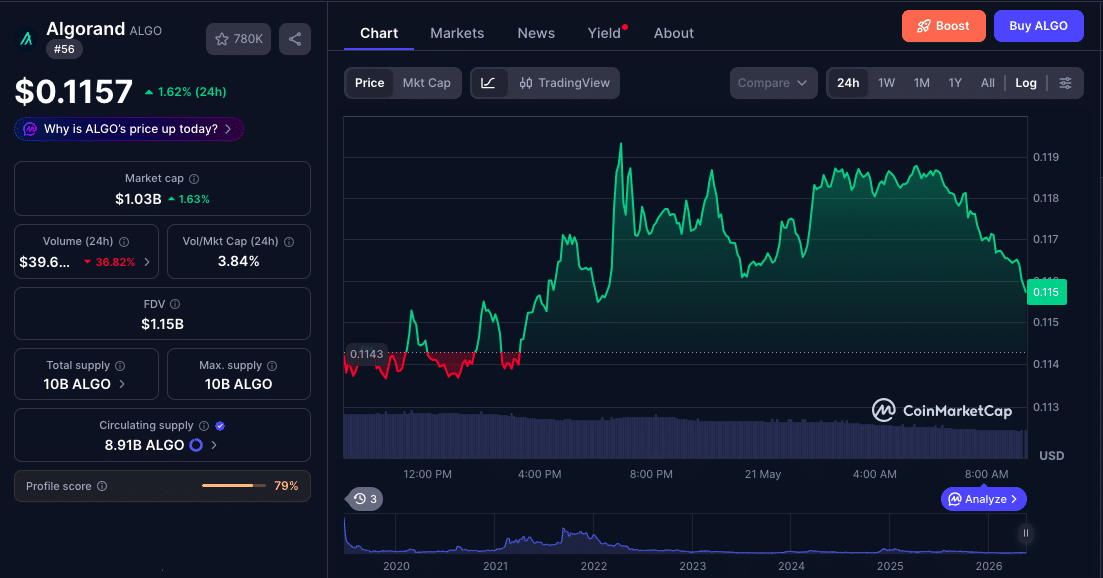Image resolution: width=1103 pixels, height=578 pixels.
Task: Open the Yield tab
Action: 605,33
